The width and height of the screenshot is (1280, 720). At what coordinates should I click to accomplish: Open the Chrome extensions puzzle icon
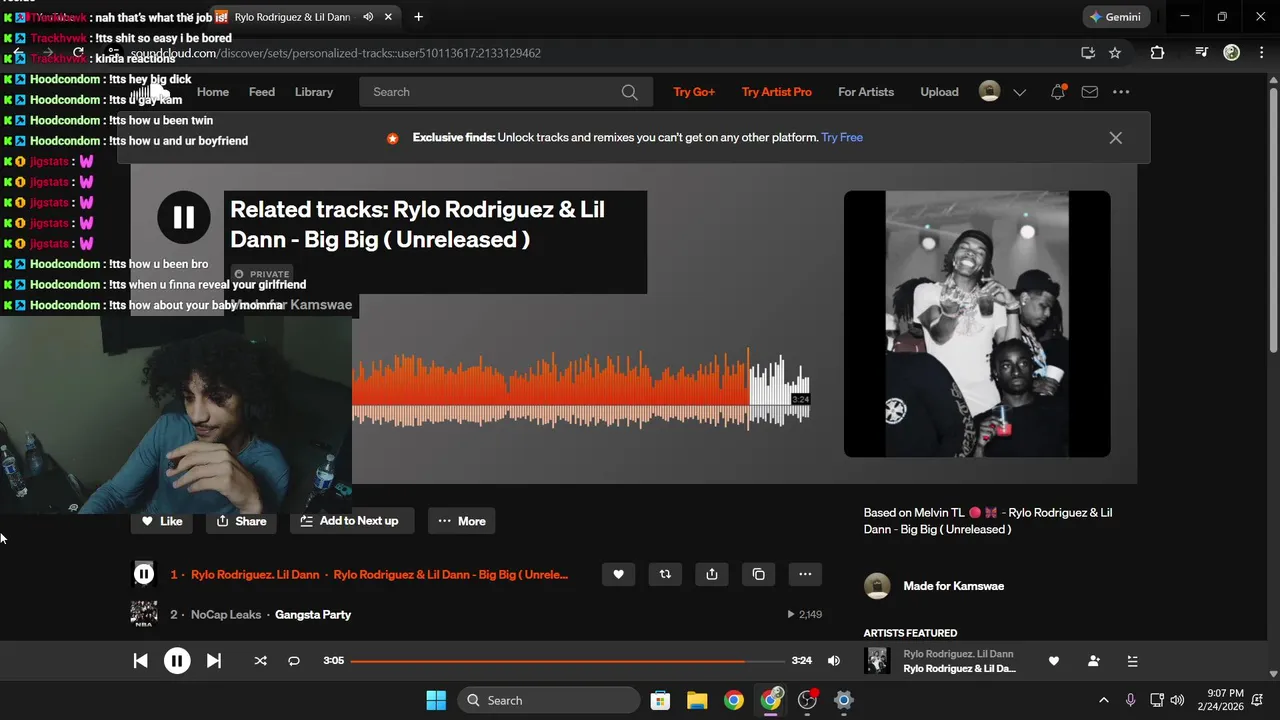(1157, 53)
